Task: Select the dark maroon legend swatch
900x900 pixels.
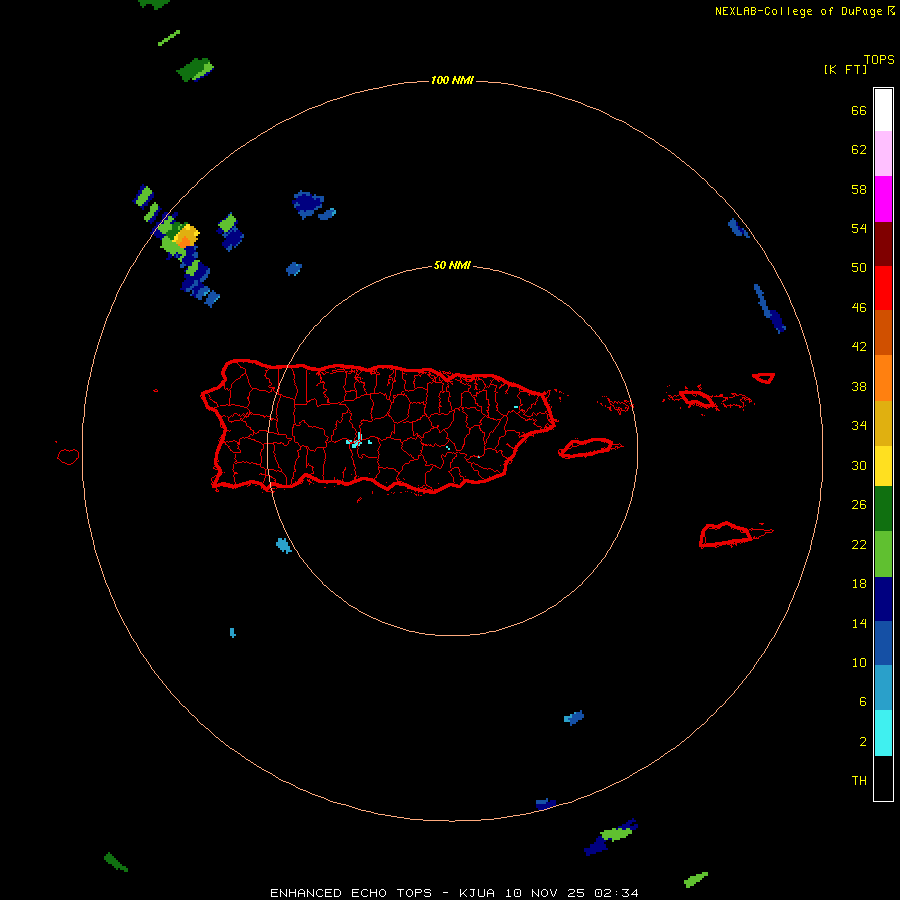Action: click(x=883, y=244)
